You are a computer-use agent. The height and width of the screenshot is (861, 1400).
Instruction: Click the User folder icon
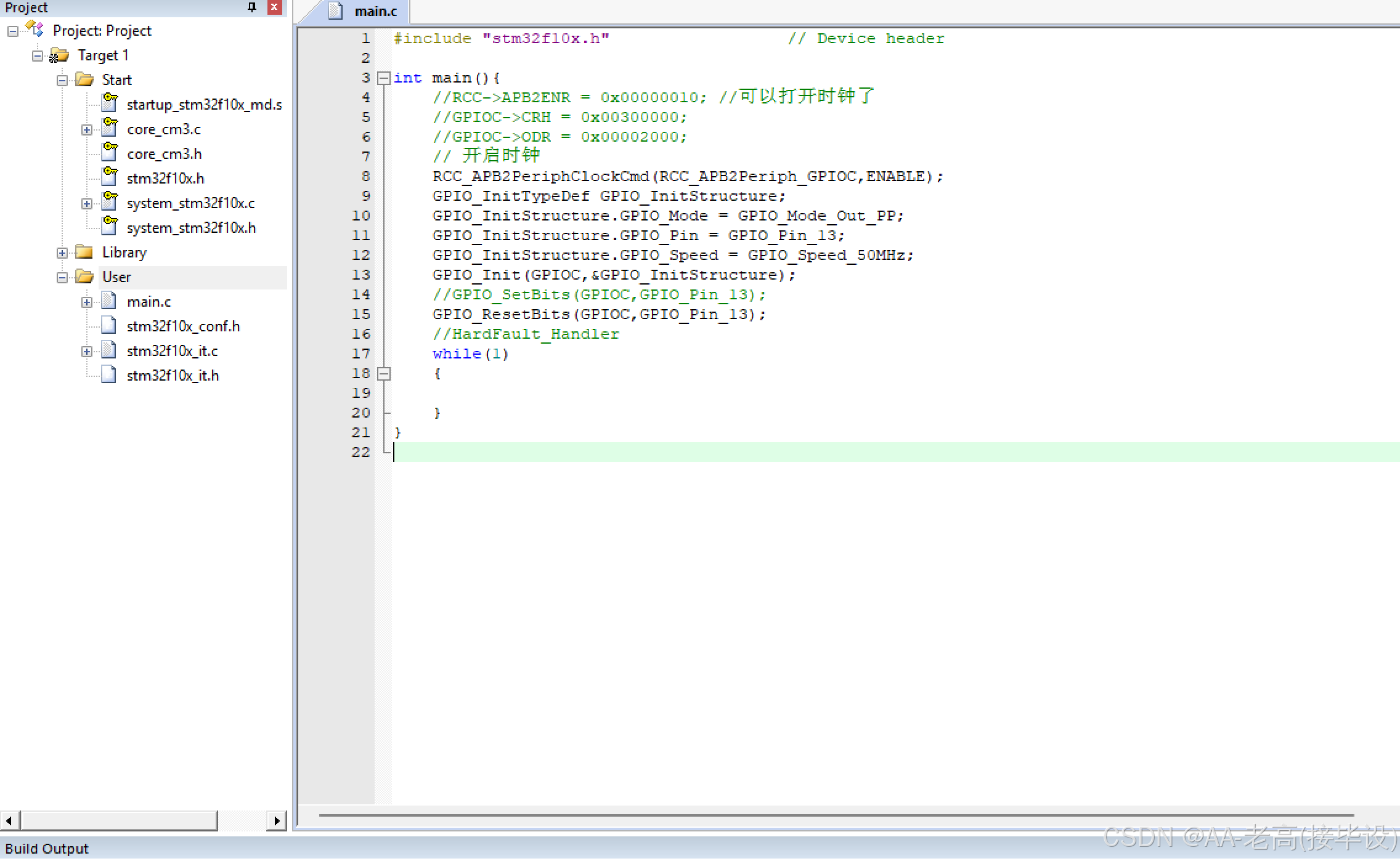[84, 277]
